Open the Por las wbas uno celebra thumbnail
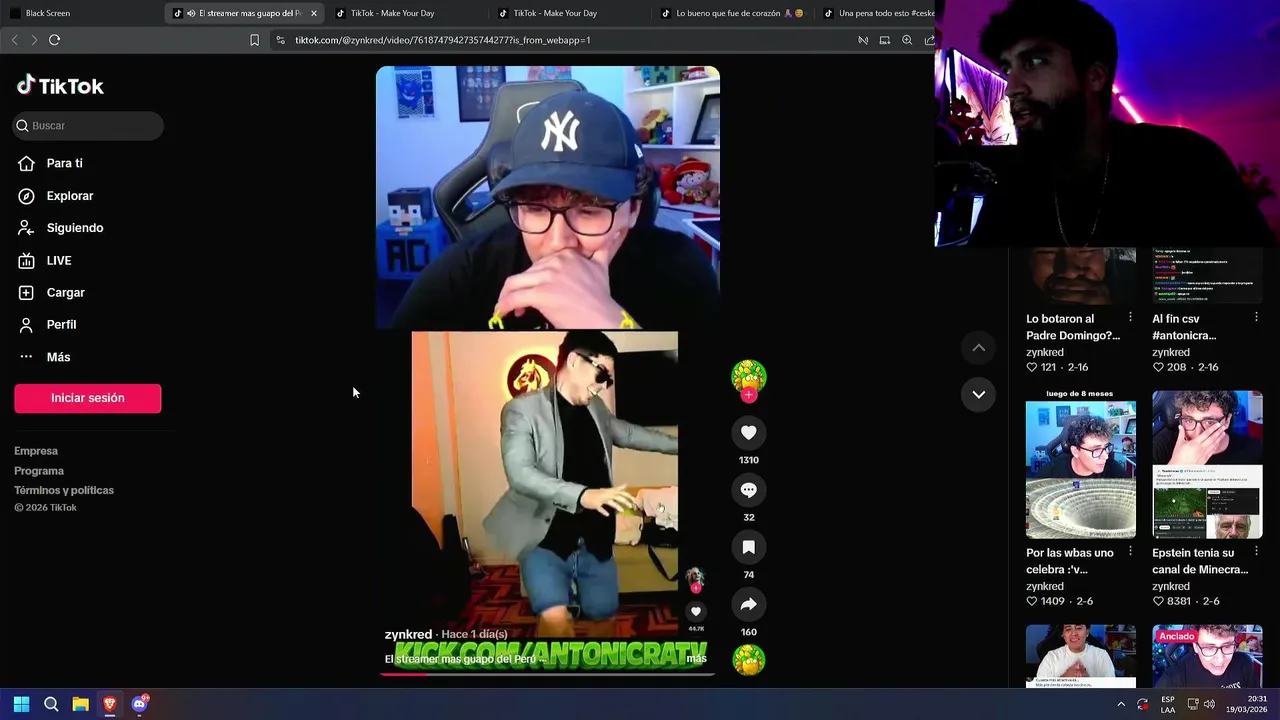1280x720 pixels. click(1081, 465)
